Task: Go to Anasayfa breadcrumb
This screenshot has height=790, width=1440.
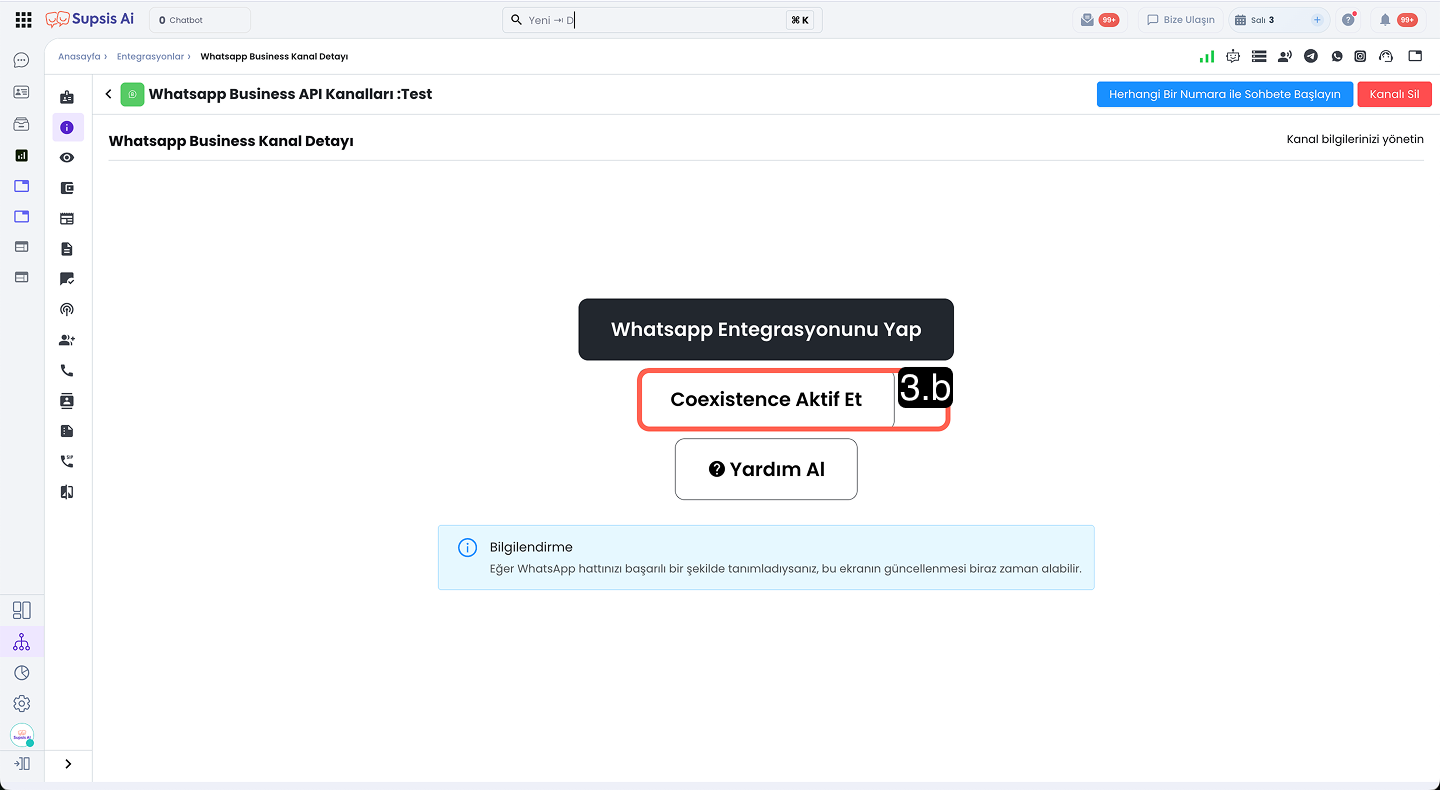Action: tap(79, 57)
